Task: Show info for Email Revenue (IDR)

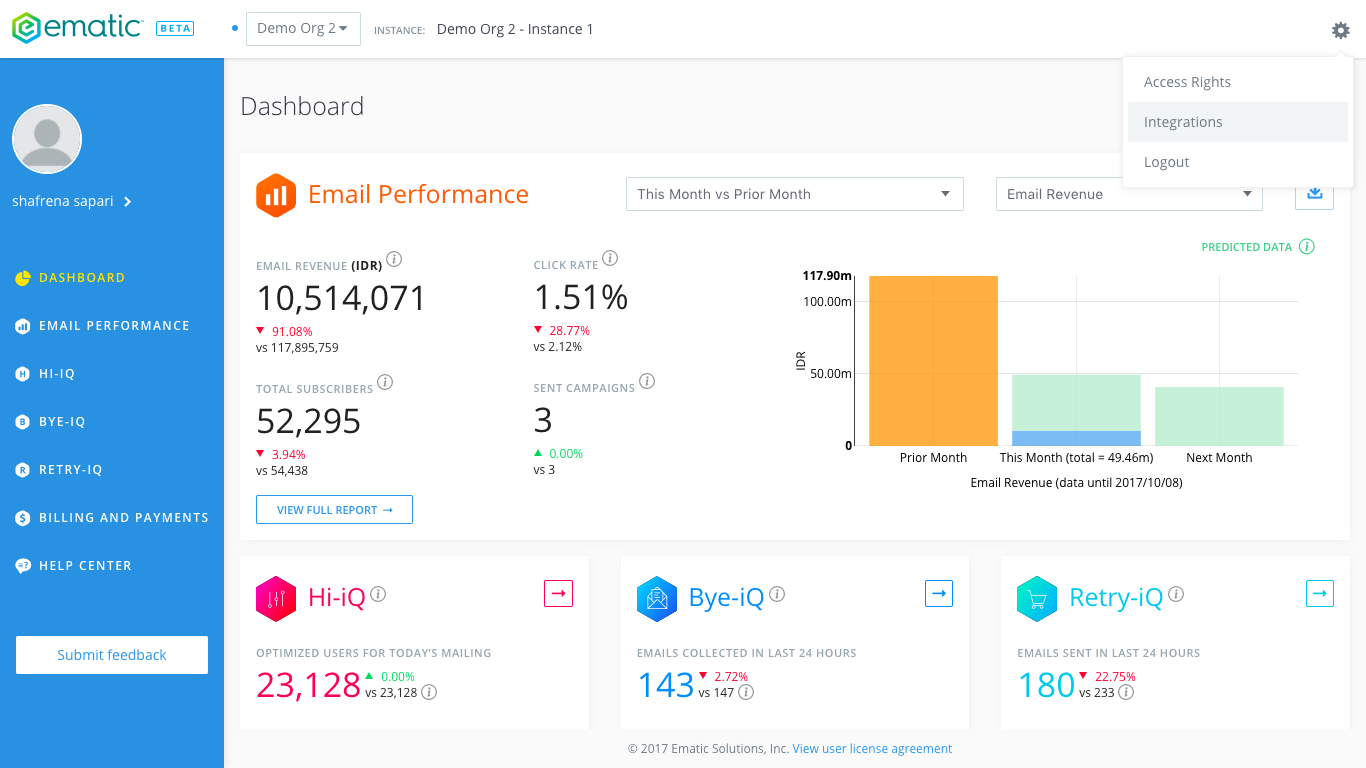Action: (394, 260)
